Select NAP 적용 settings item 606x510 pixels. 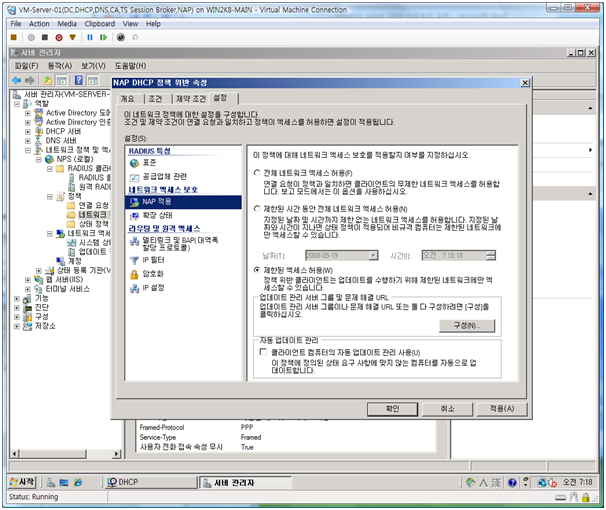coord(184,202)
